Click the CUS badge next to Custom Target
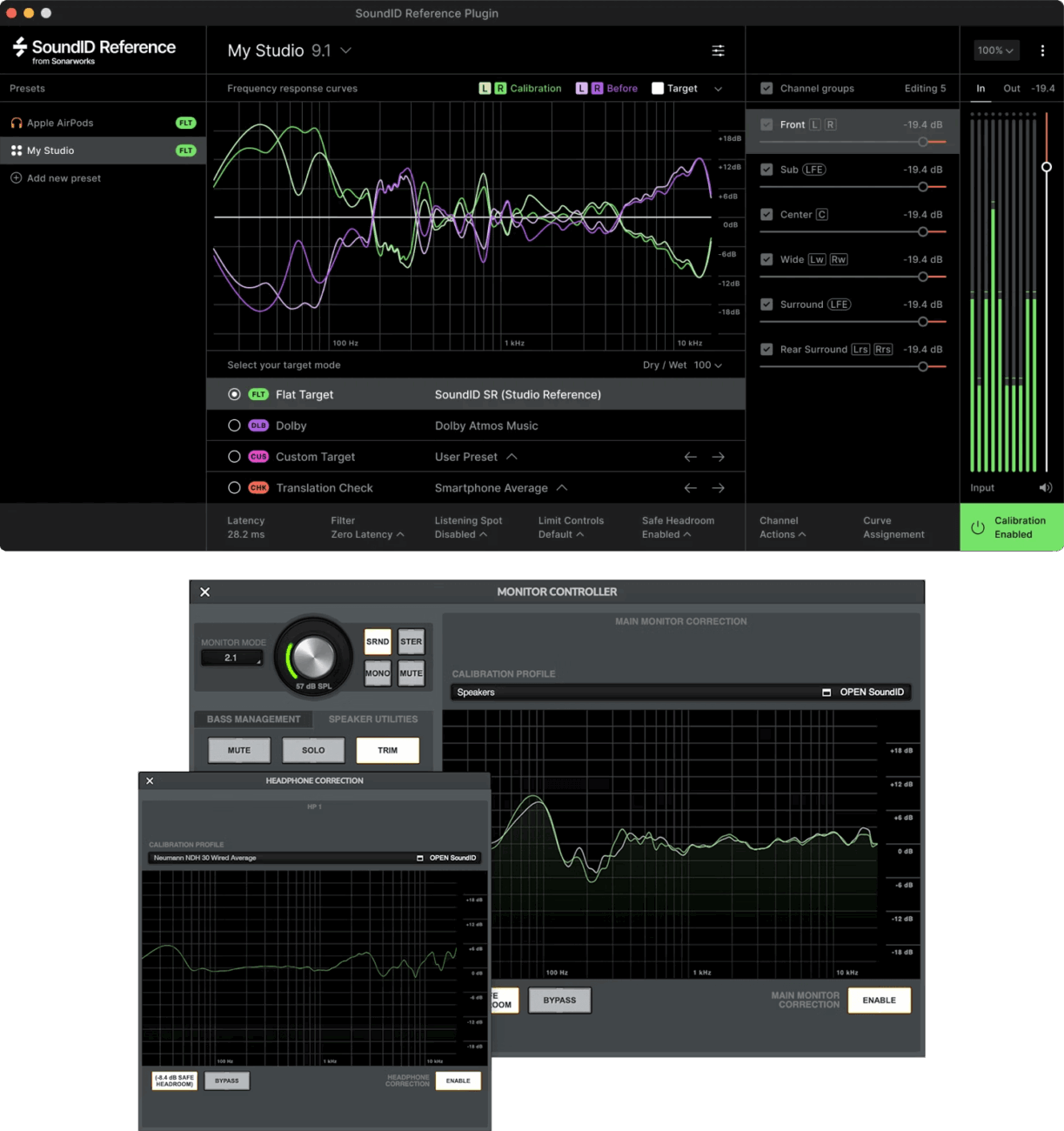The height and width of the screenshot is (1131, 1064). pos(258,457)
